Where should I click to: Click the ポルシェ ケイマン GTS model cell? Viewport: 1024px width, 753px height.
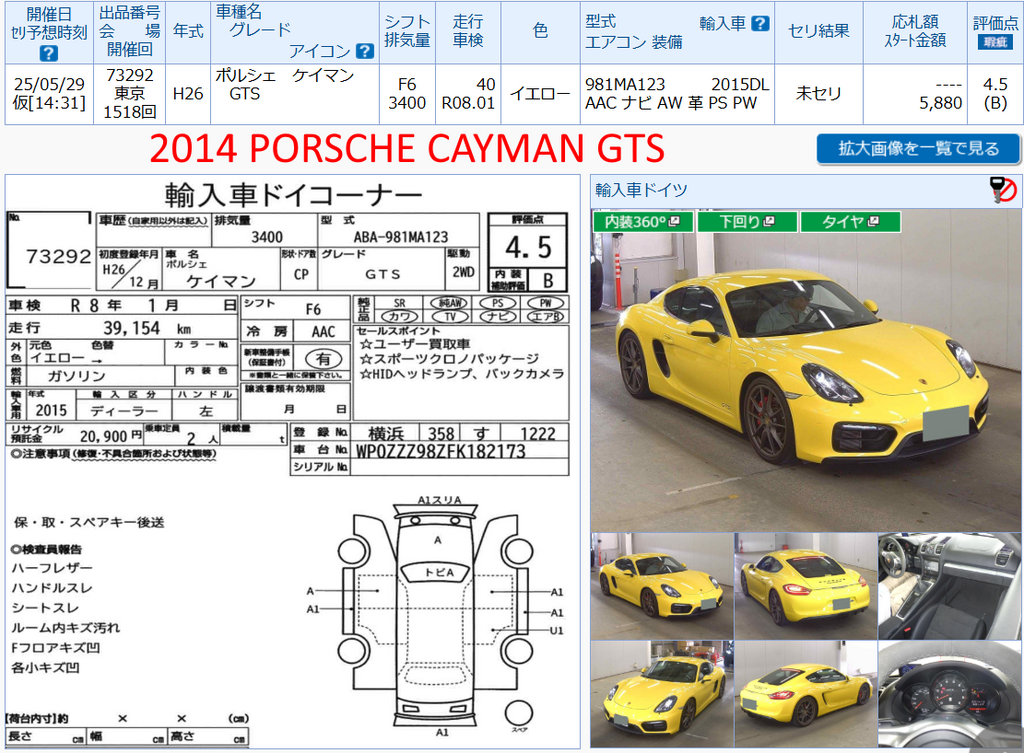(x=295, y=94)
